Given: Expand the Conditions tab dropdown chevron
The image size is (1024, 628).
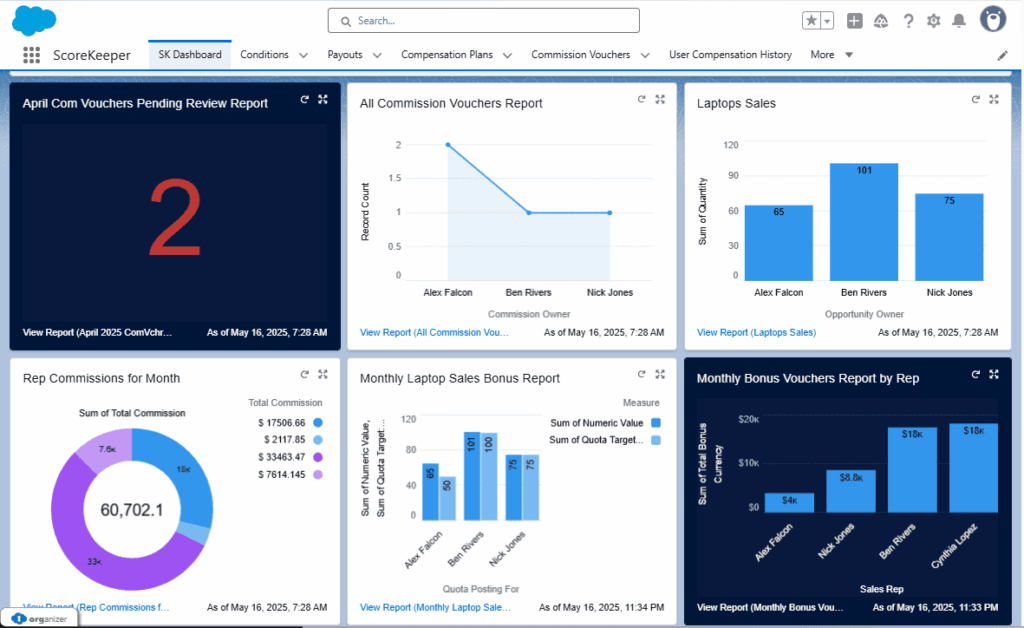Looking at the screenshot, I should (303, 55).
